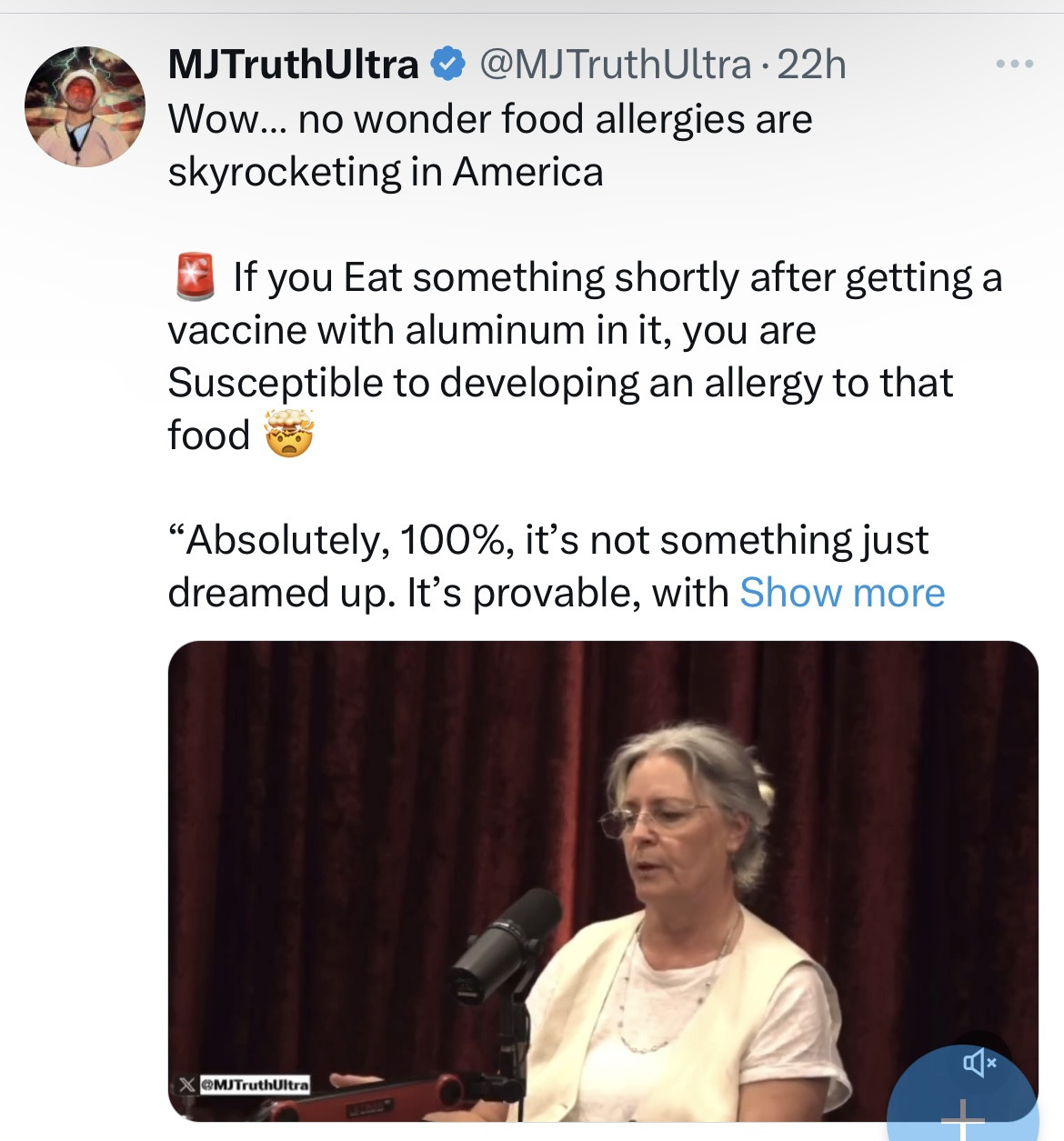Open the tweet's three-dot more menu
Screen dimensions: 1064x1141
[1014, 65]
